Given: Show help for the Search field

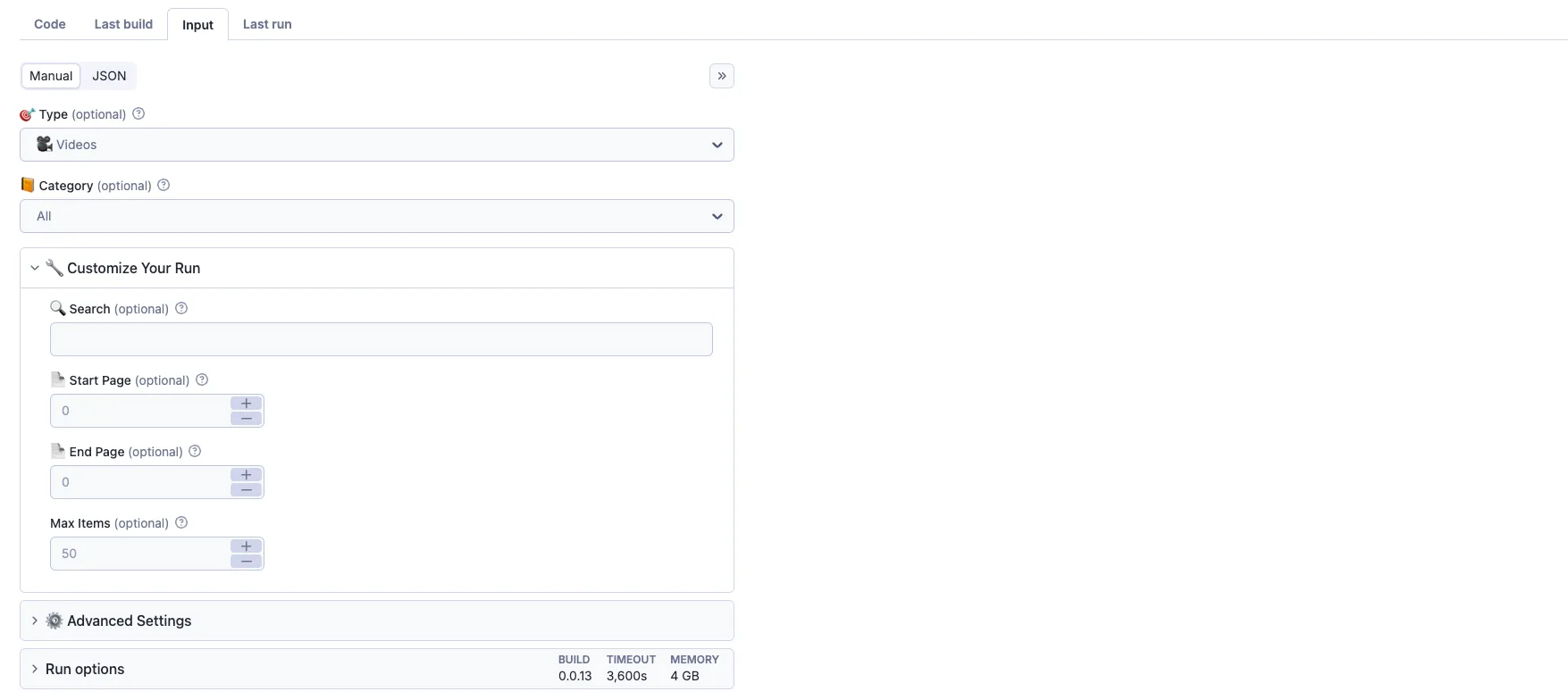Looking at the screenshot, I should click(181, 308).
